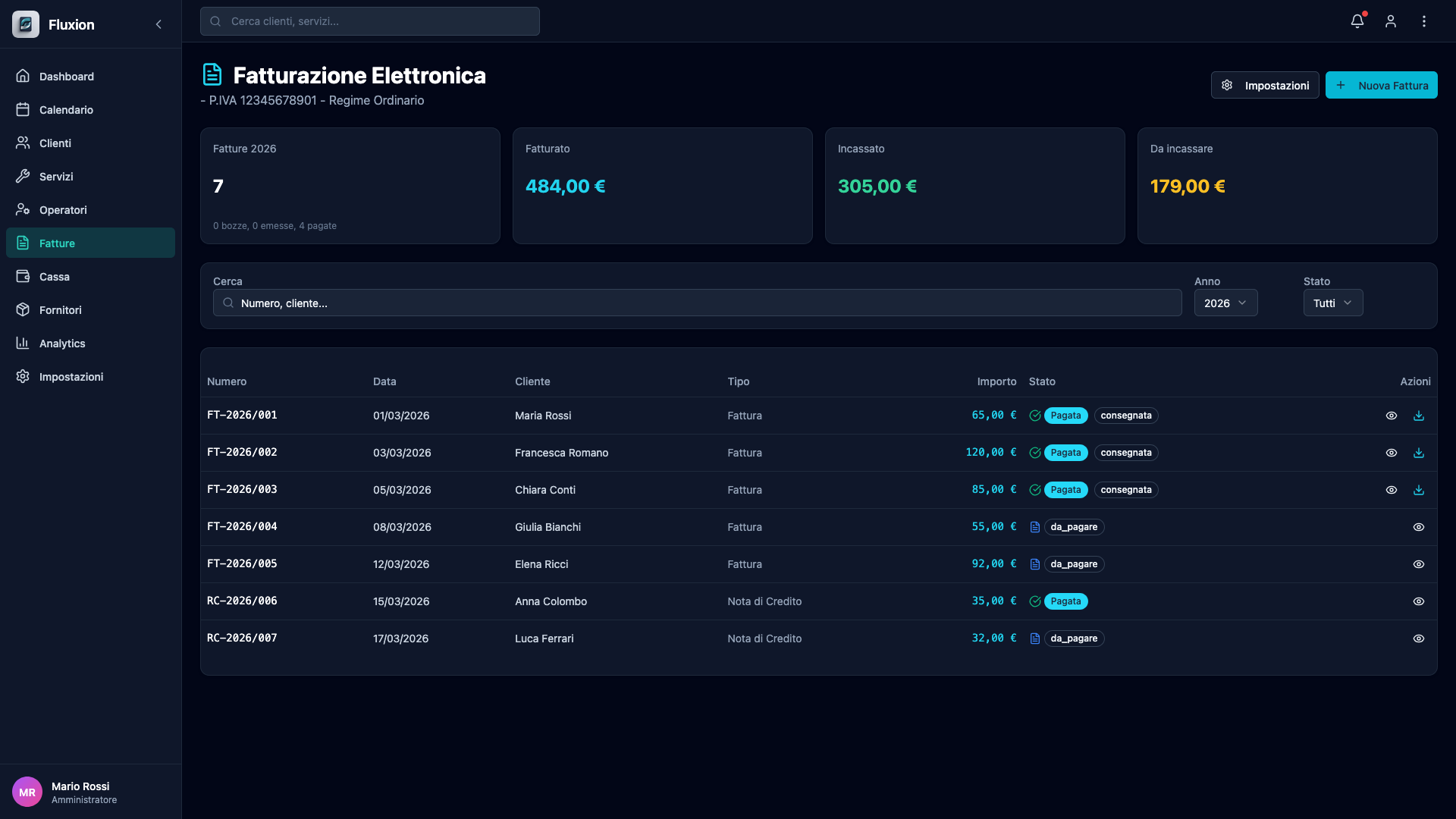Screen dimensions: 1456x819
Task: View invoice FT-2026/001 eye icon
Action: (x=1391, y=416)
